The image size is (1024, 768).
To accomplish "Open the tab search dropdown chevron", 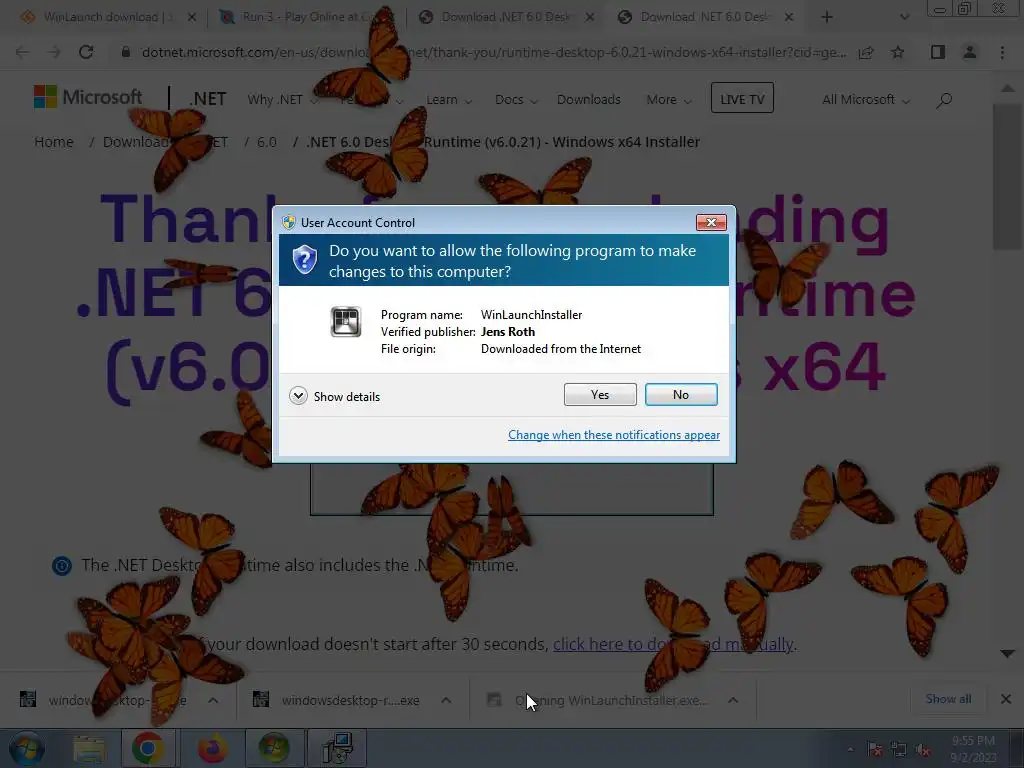I will [904, 18].
